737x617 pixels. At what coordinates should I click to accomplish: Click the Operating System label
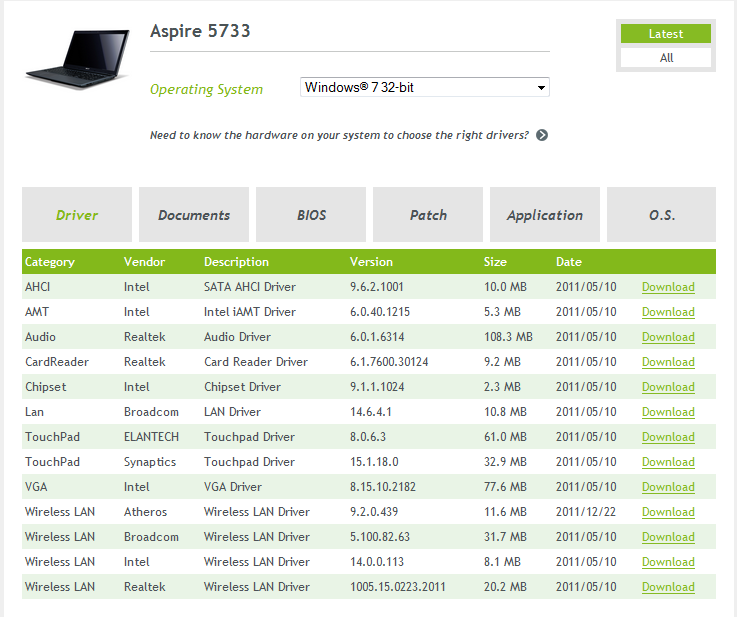point(206,89)
